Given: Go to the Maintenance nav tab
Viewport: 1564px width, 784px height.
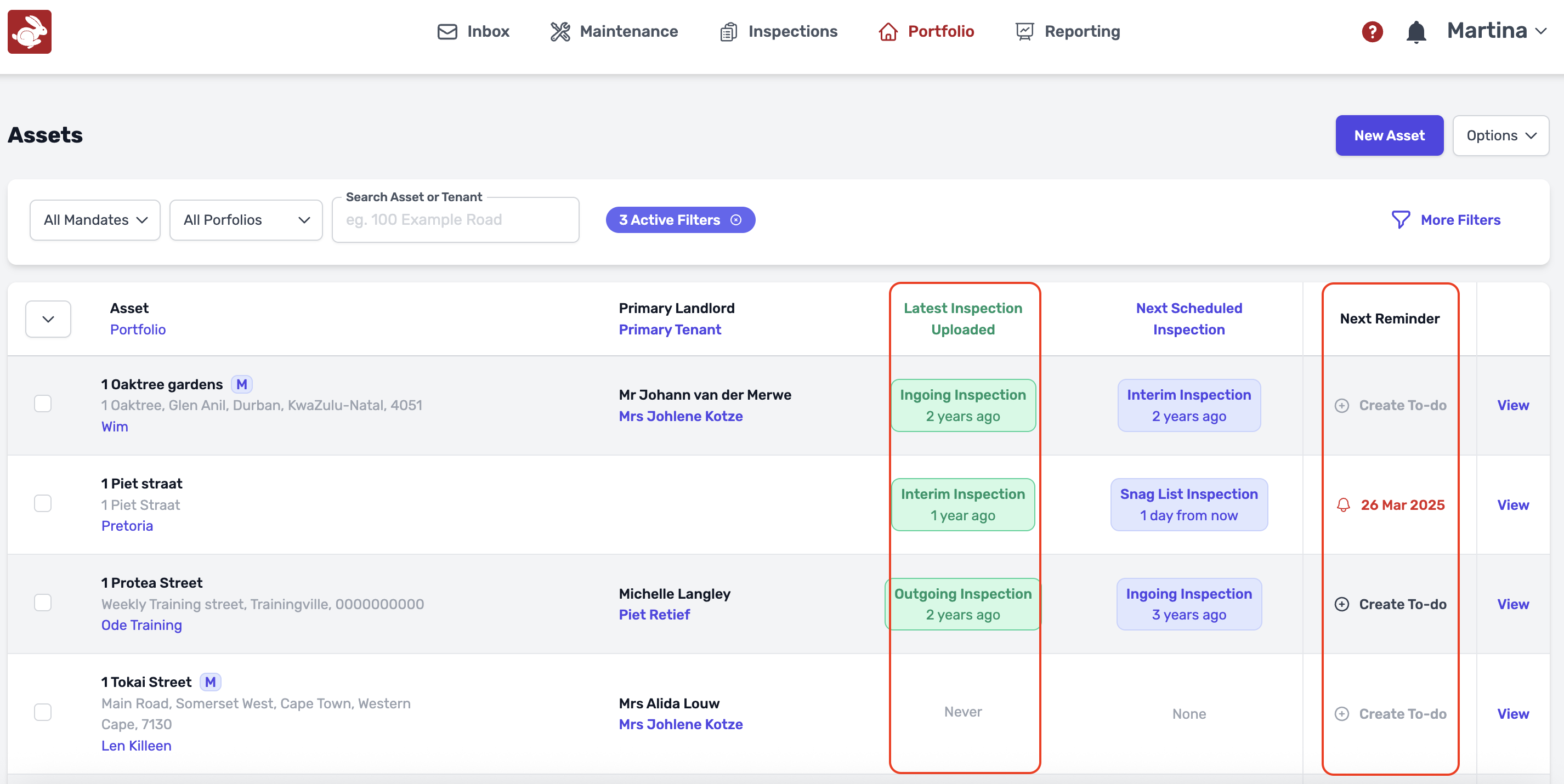Looking at the screenshot, I should coord(614,32).
